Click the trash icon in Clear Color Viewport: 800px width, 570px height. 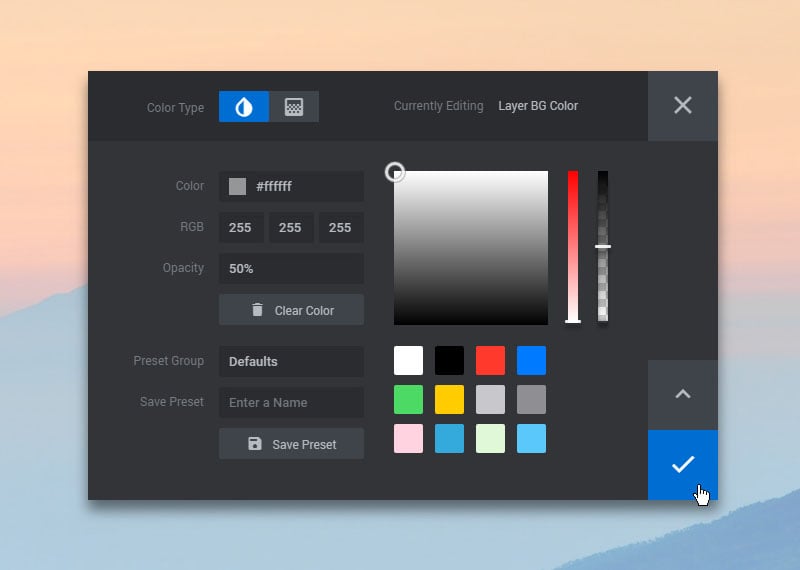pos(257,310)
